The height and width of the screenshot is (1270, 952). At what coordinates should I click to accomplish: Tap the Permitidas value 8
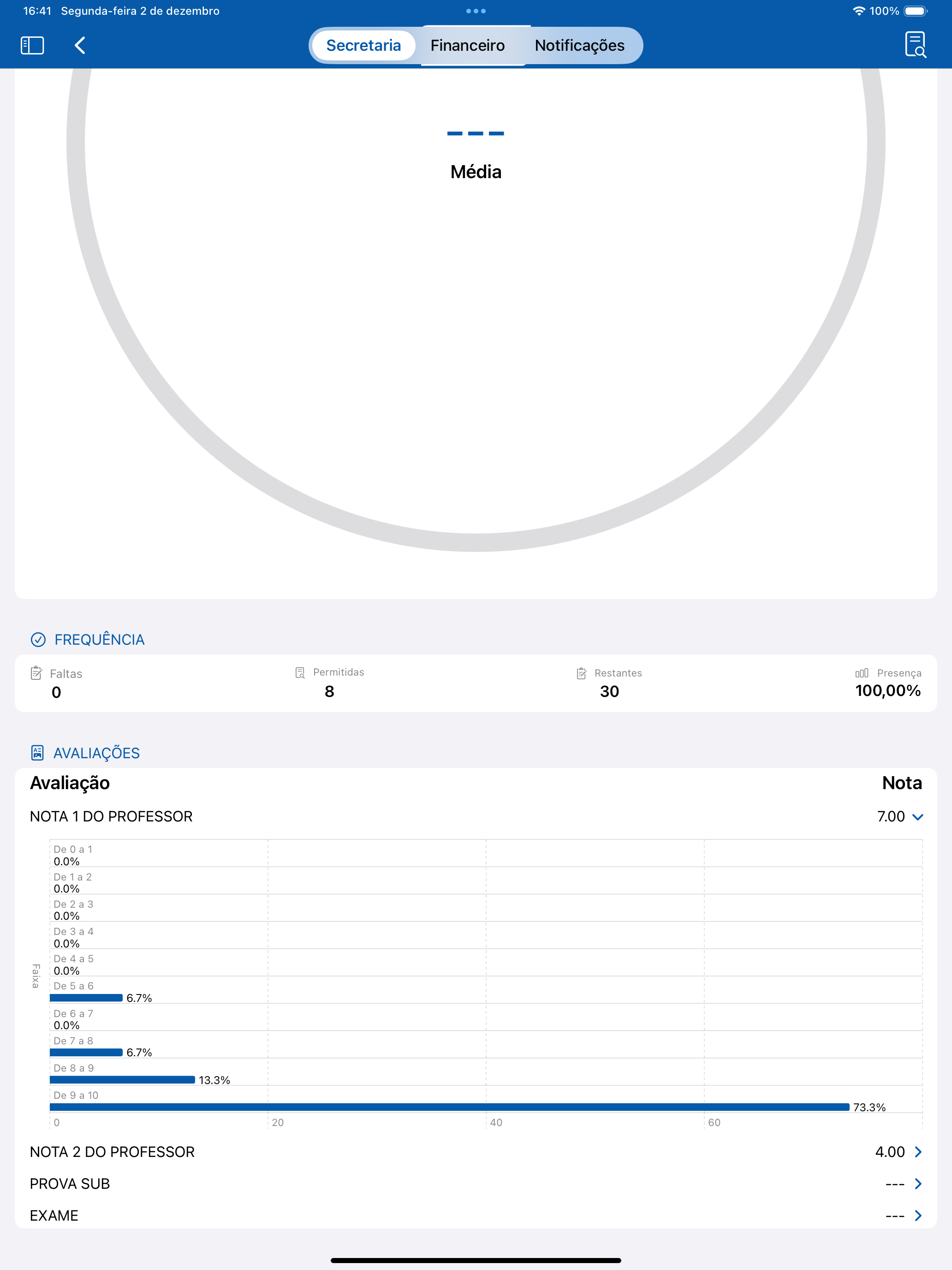(x=329, y=691)
